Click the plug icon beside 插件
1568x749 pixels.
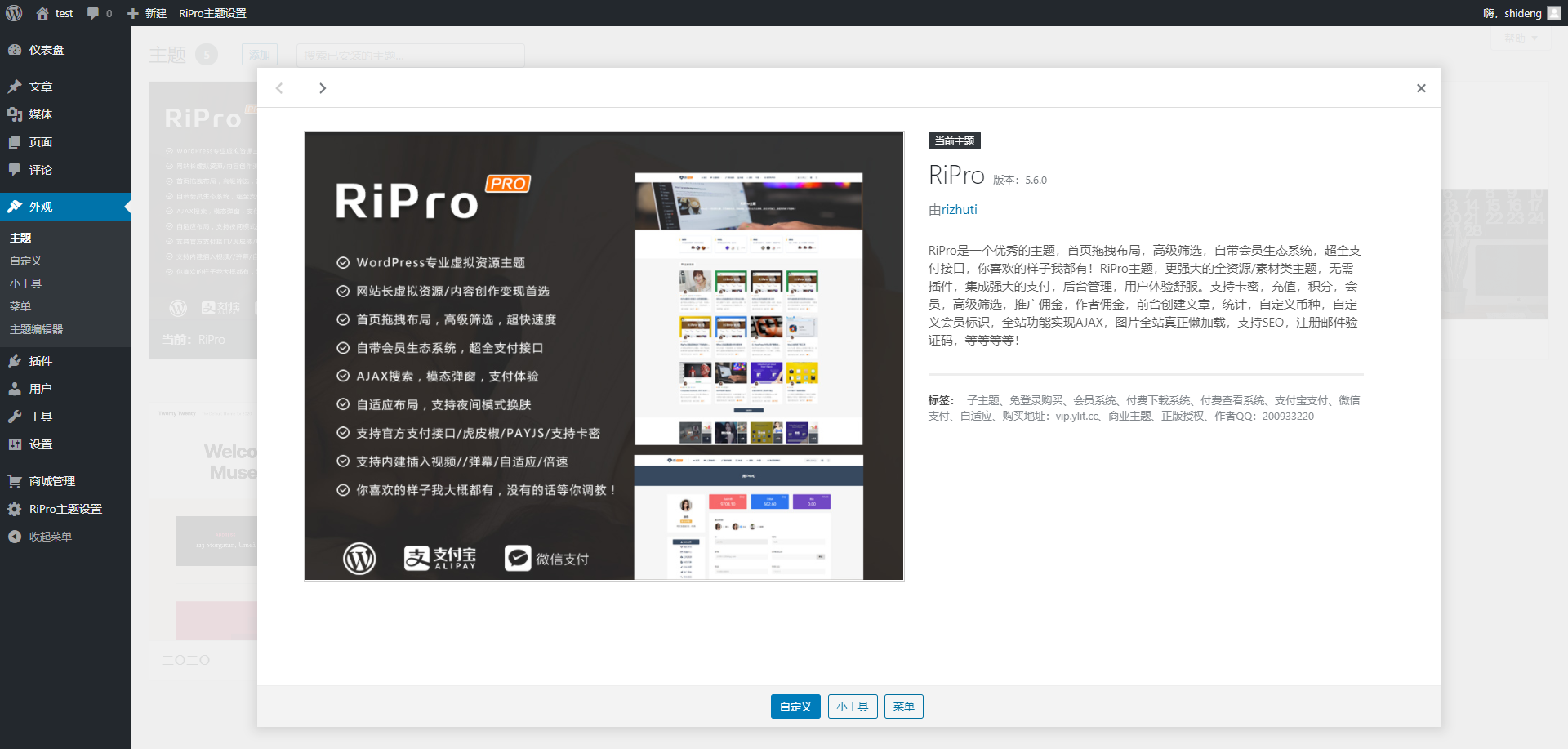coord(15,361)
